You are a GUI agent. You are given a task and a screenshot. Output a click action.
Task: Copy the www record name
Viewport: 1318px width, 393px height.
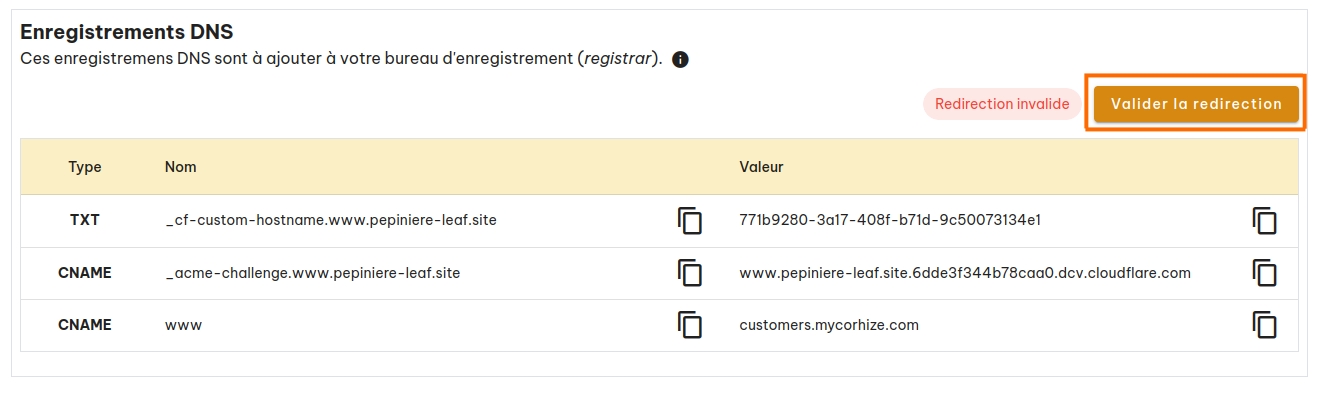click(x=690, y=325)
